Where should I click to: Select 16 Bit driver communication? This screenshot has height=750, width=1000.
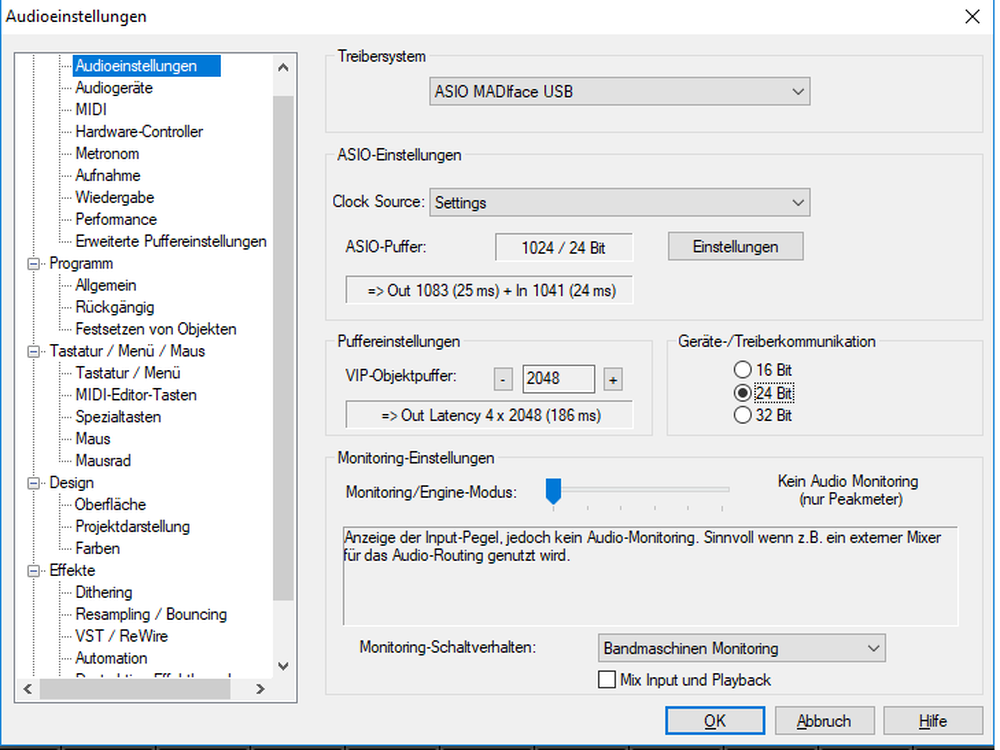pos(743,370)
